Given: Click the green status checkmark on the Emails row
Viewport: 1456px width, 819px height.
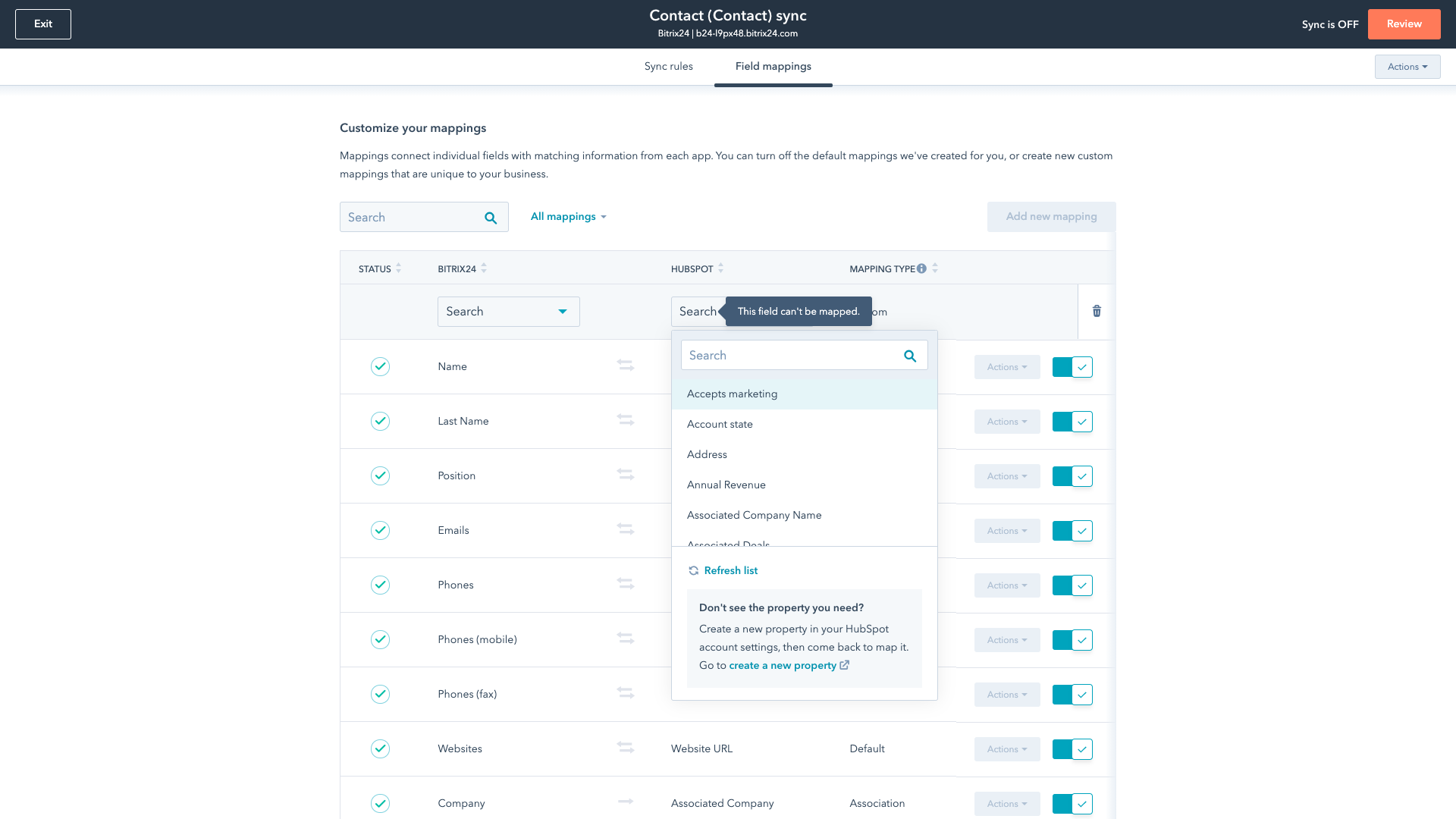Looking at the screenshot, I should click(380, 530).
